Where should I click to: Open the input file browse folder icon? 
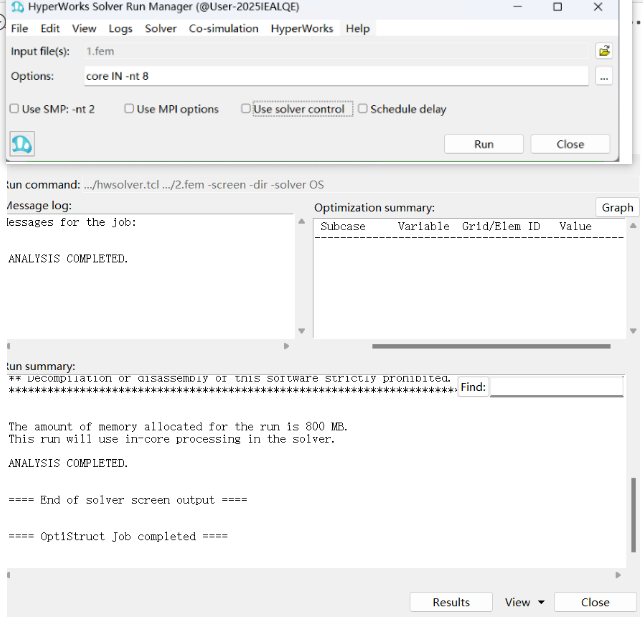[x=604, y=51]
